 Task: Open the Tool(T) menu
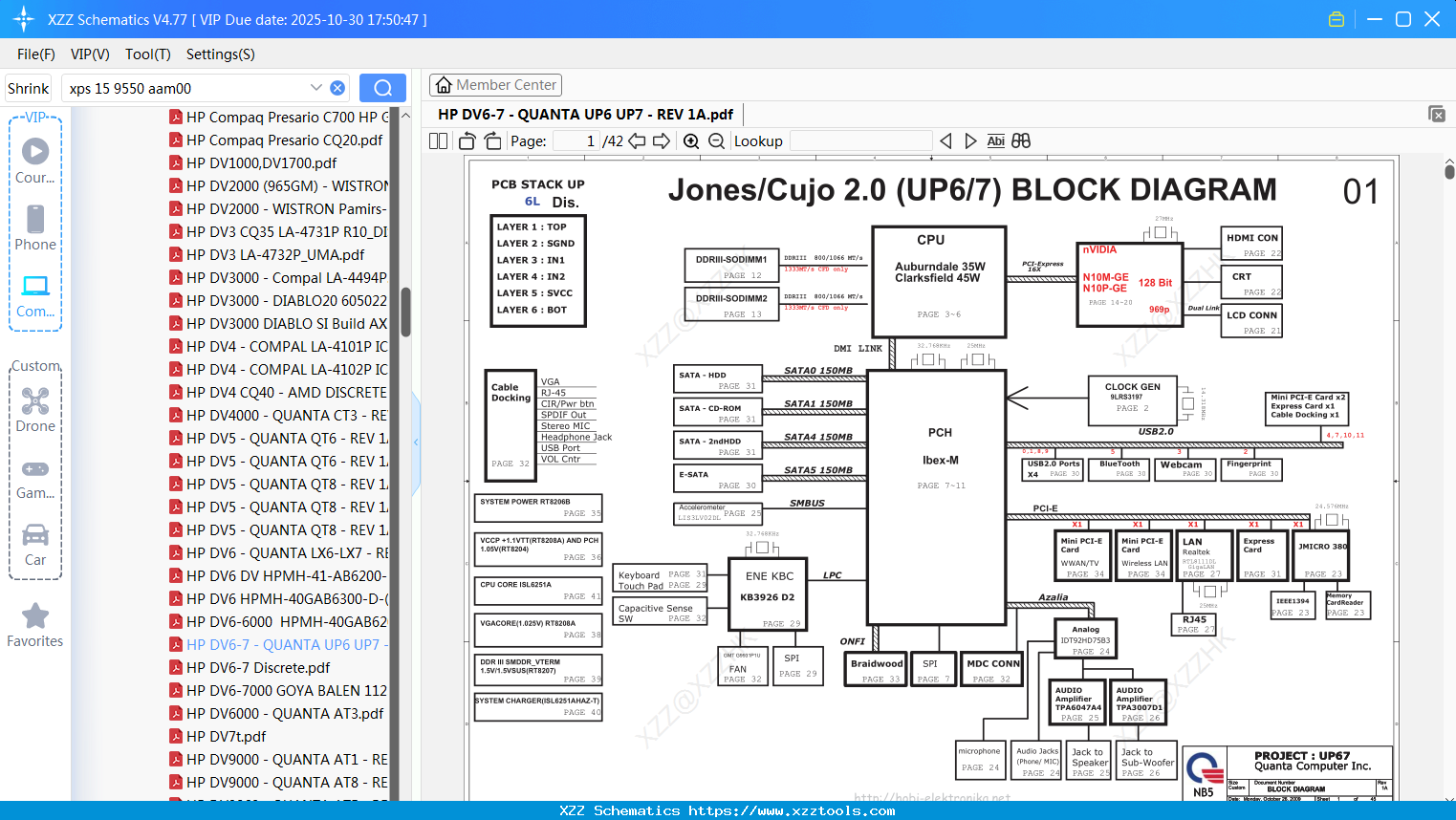click(x=148, y=54)
